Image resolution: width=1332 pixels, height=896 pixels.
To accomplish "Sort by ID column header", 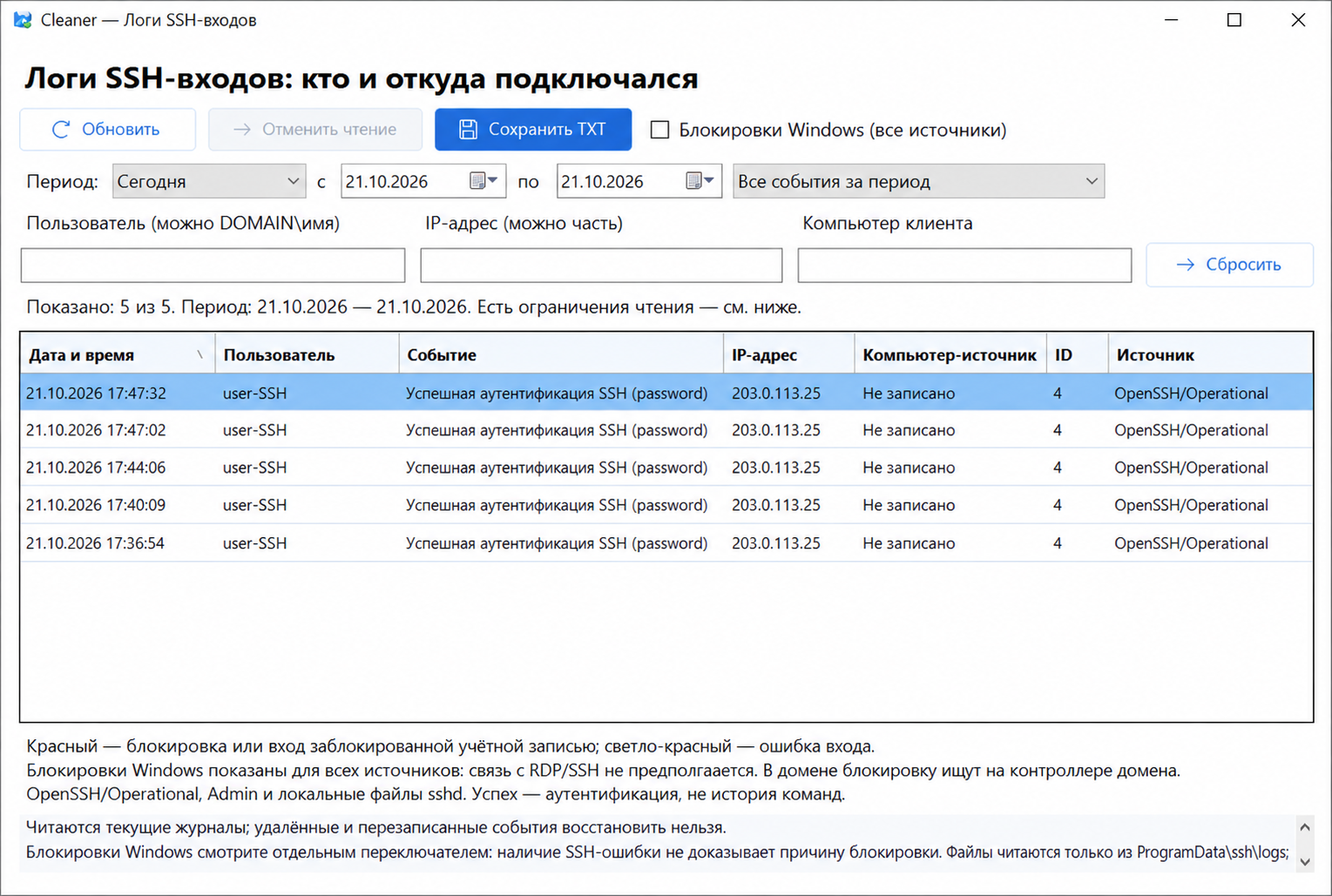I will tap(1078, 354).
